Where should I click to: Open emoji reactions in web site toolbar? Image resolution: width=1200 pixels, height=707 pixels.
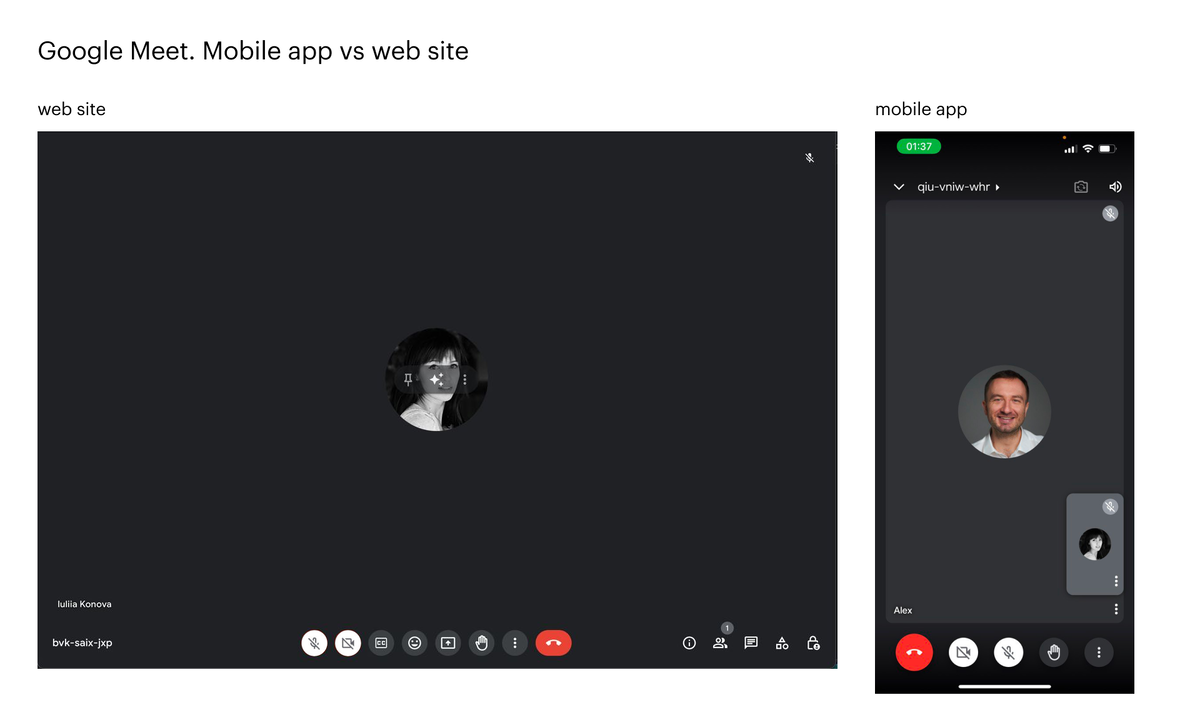coord(415,643)
